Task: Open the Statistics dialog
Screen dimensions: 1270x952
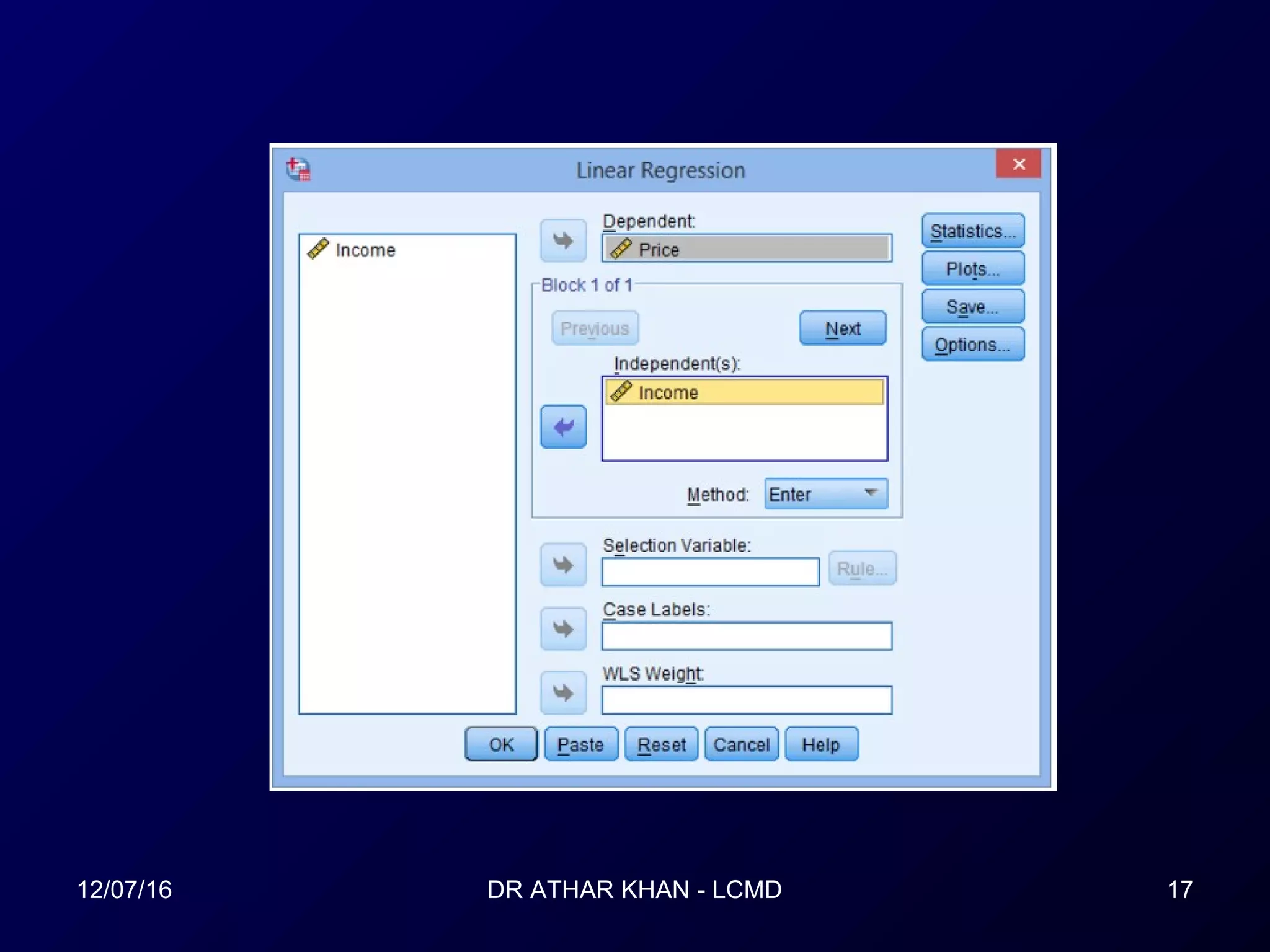Action: tap(972, 231)
